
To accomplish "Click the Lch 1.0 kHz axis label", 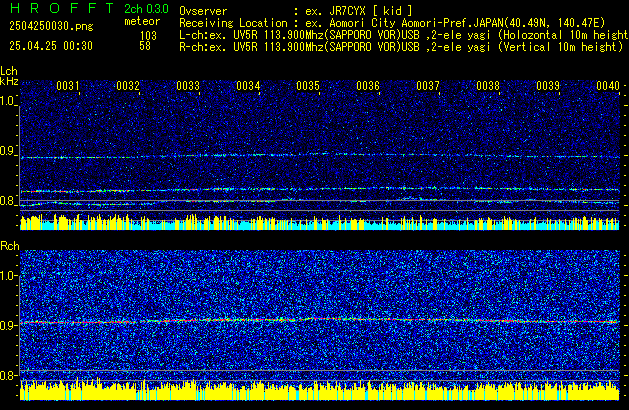I will pos(7,101).
